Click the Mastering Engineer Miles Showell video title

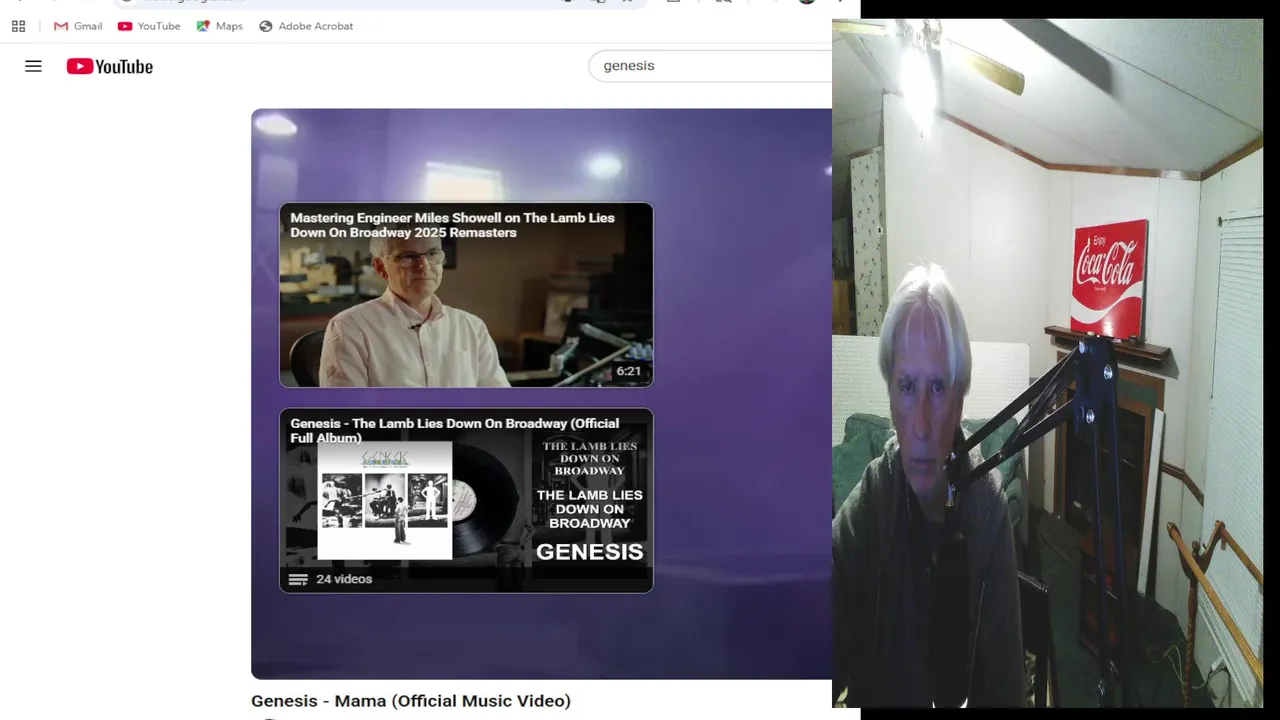tap(452, 225)
